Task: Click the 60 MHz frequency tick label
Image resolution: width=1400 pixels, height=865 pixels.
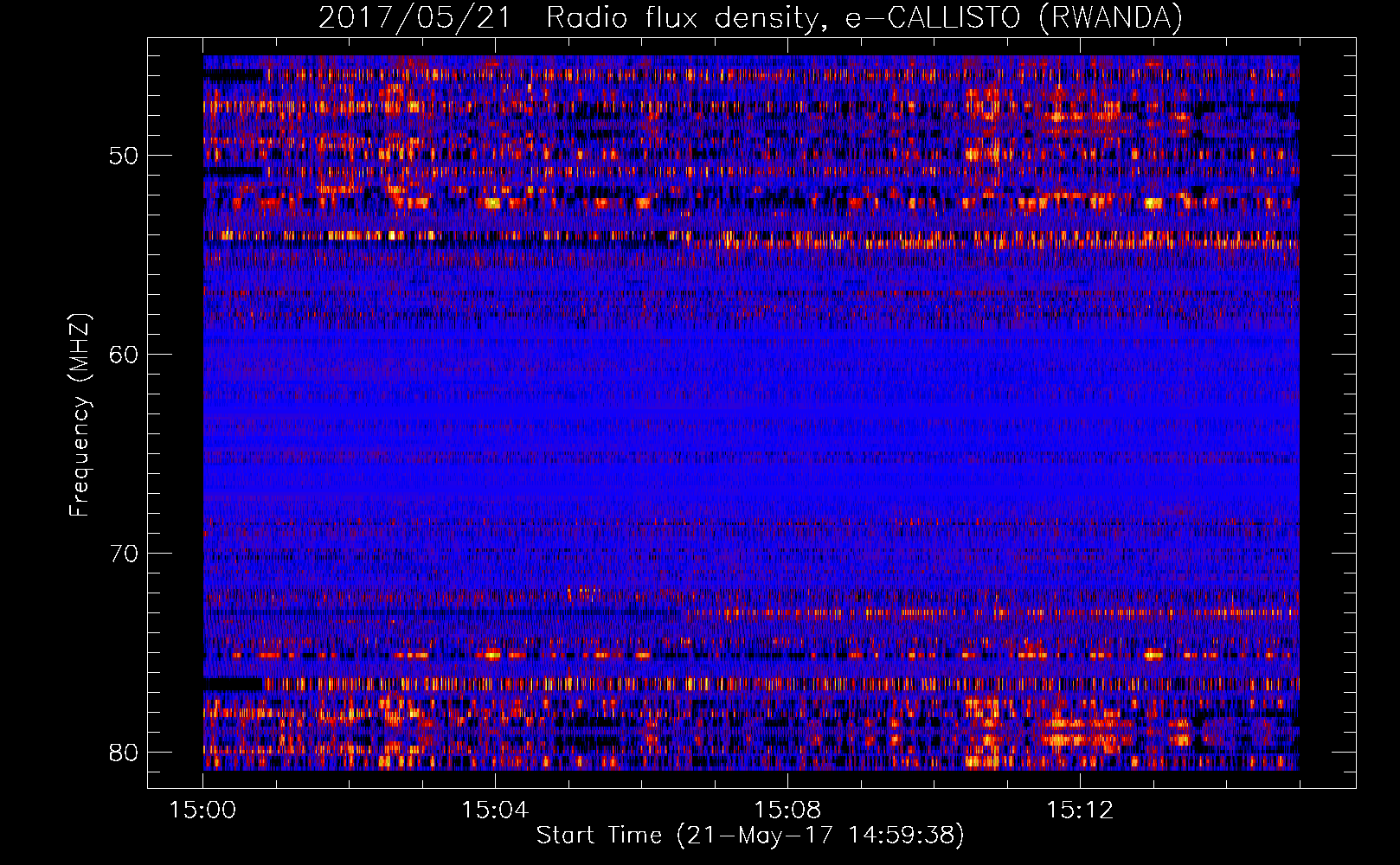Action: (125, 355)
